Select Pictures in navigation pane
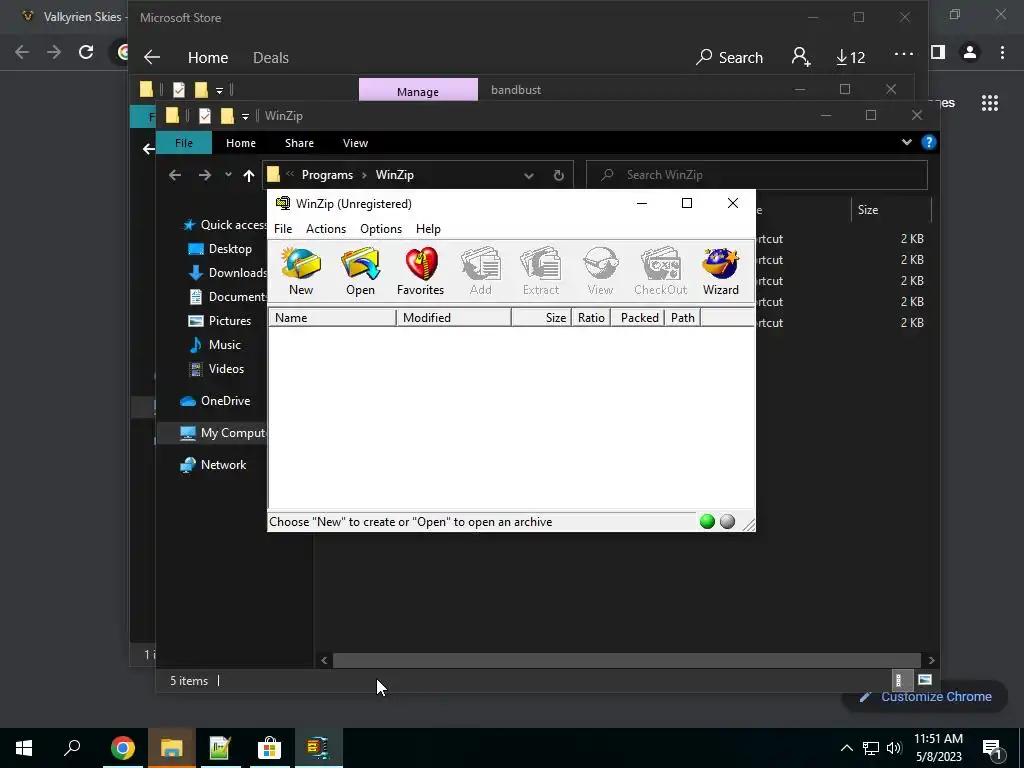 220,321
